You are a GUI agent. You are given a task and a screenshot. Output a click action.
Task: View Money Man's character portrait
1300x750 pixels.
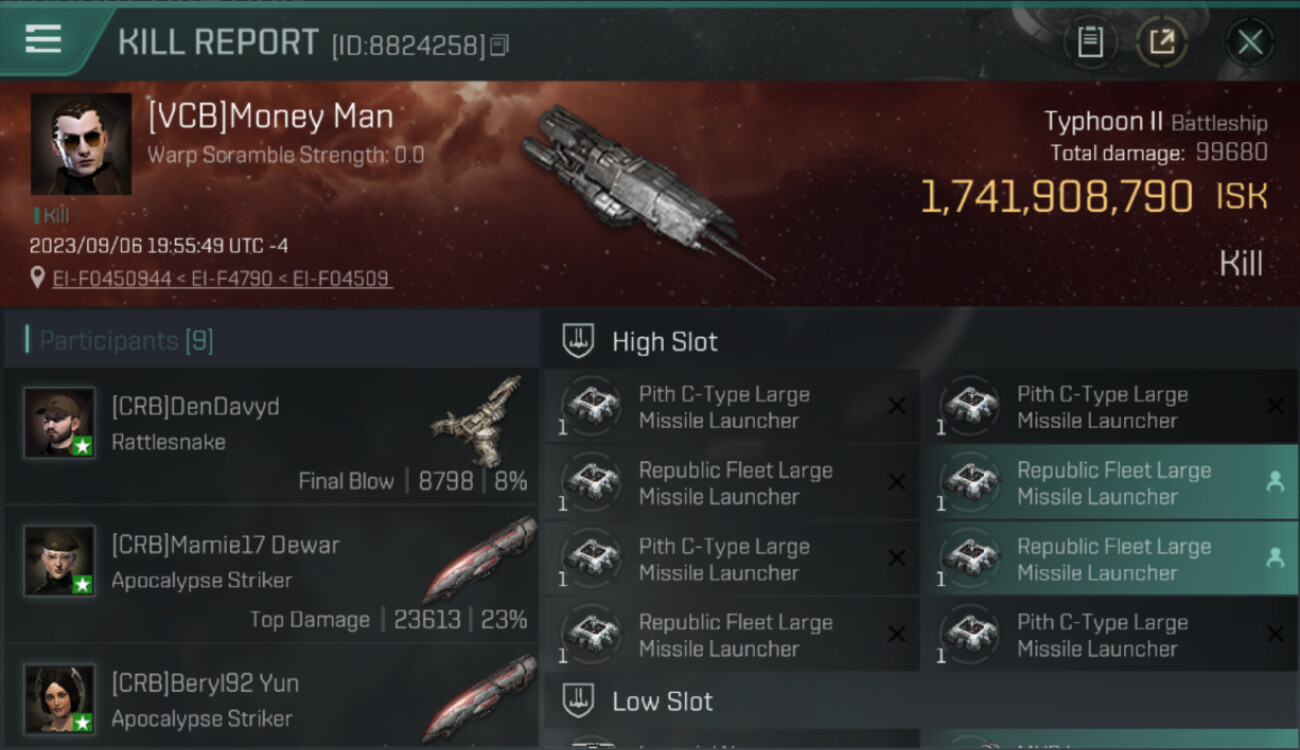pos(81,144)
